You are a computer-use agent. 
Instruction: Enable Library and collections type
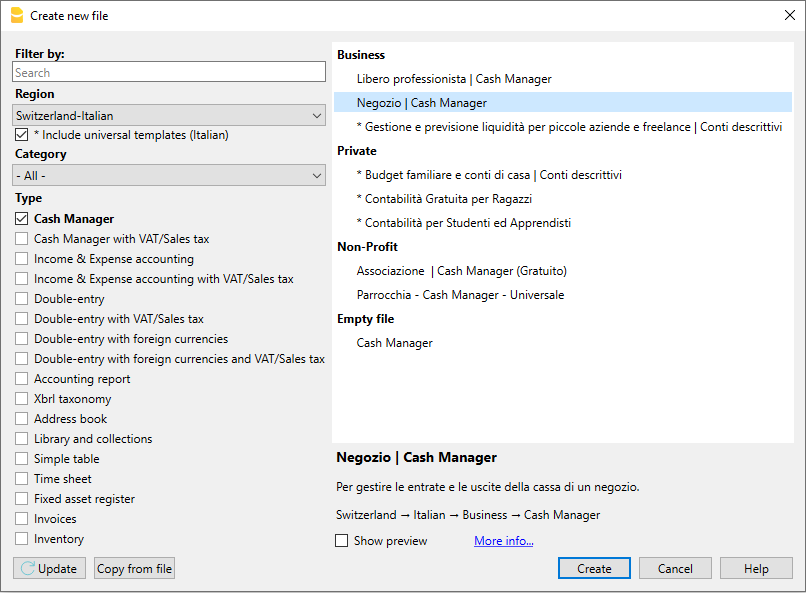pyautogui.click(x=22, y=439)
